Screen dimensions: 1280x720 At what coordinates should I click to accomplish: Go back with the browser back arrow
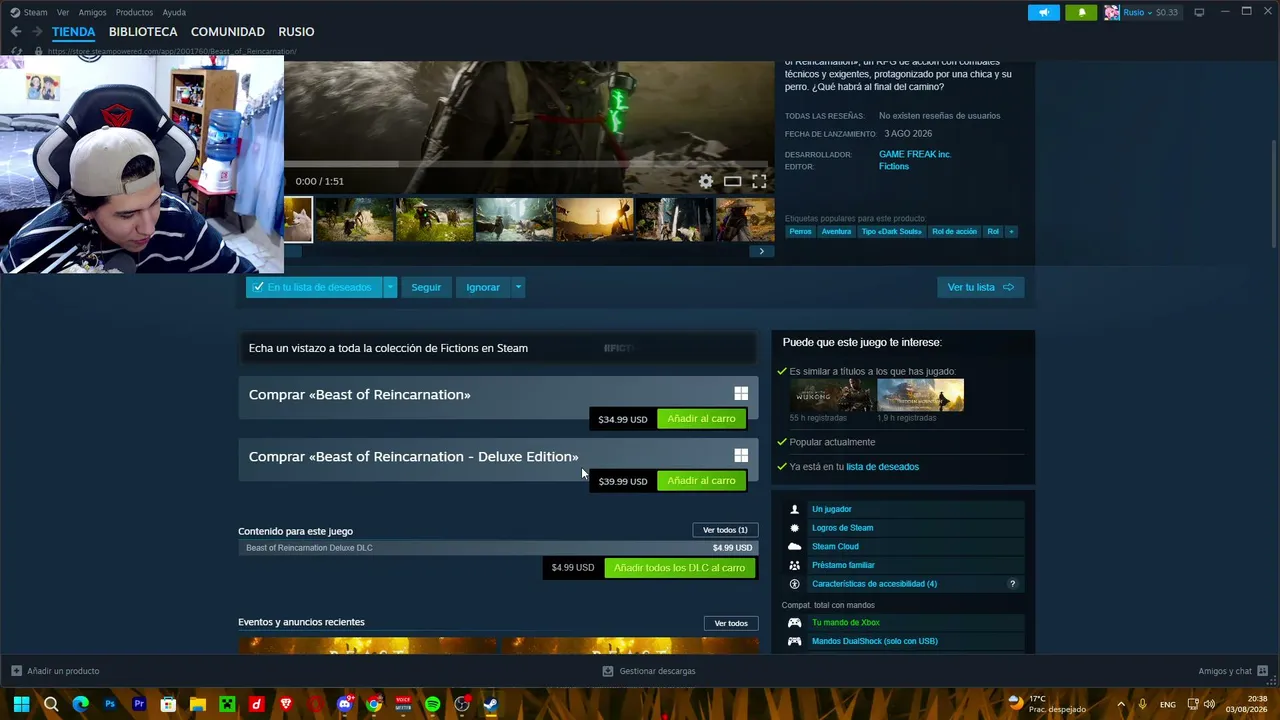point(16,32)
